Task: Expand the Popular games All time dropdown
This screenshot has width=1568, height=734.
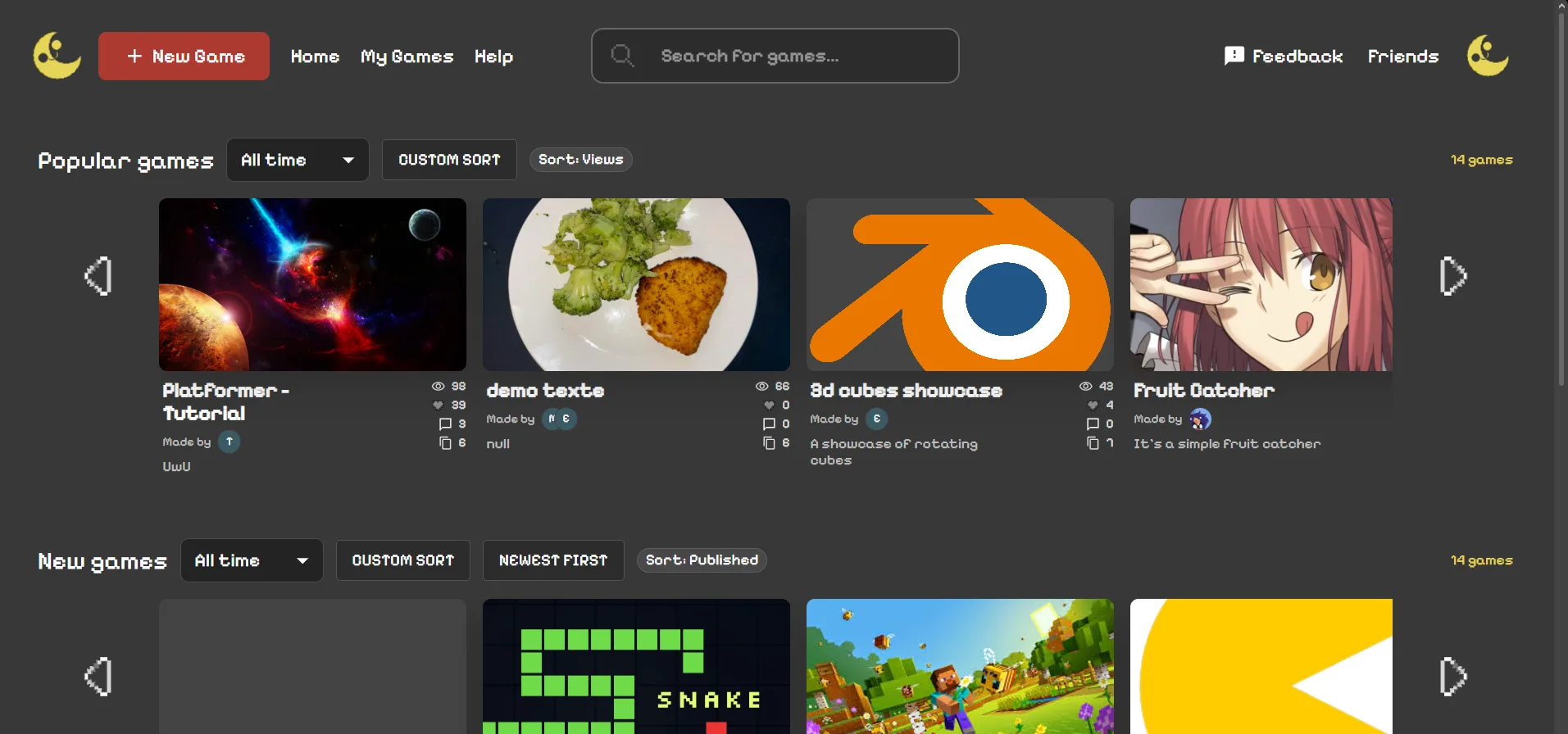Action: coord(298,160)
